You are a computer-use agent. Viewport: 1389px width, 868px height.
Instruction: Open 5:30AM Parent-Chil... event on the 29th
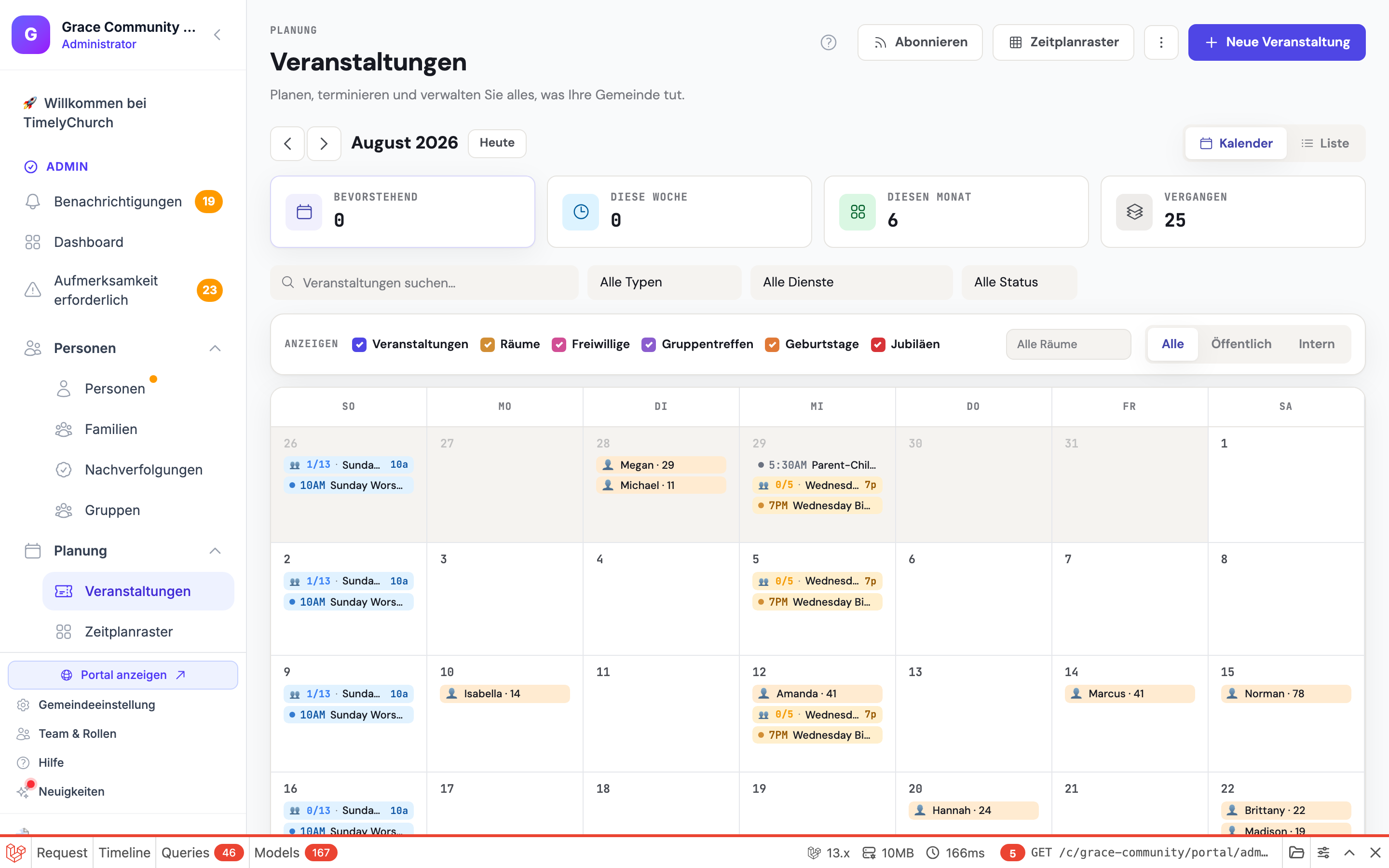pyautogui.click(x=817, y=465)
